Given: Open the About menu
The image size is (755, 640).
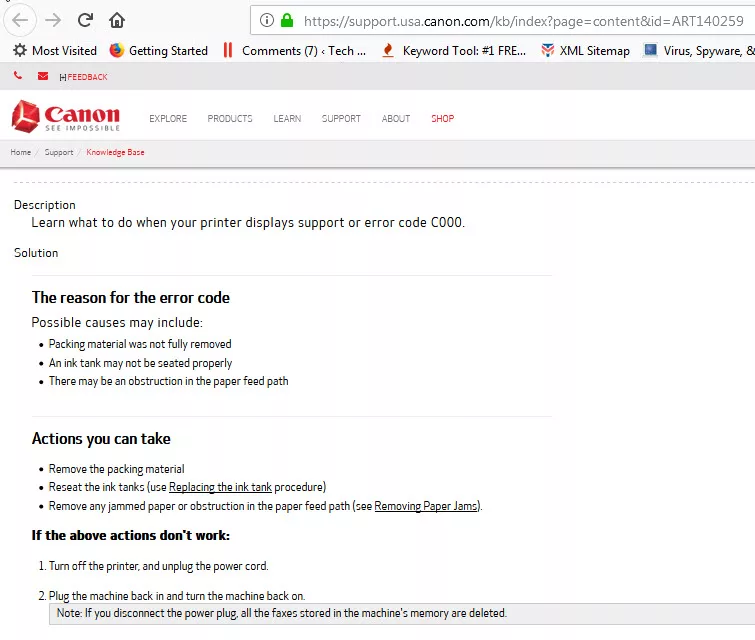Looking at the screenshot, I should [396, 118].
